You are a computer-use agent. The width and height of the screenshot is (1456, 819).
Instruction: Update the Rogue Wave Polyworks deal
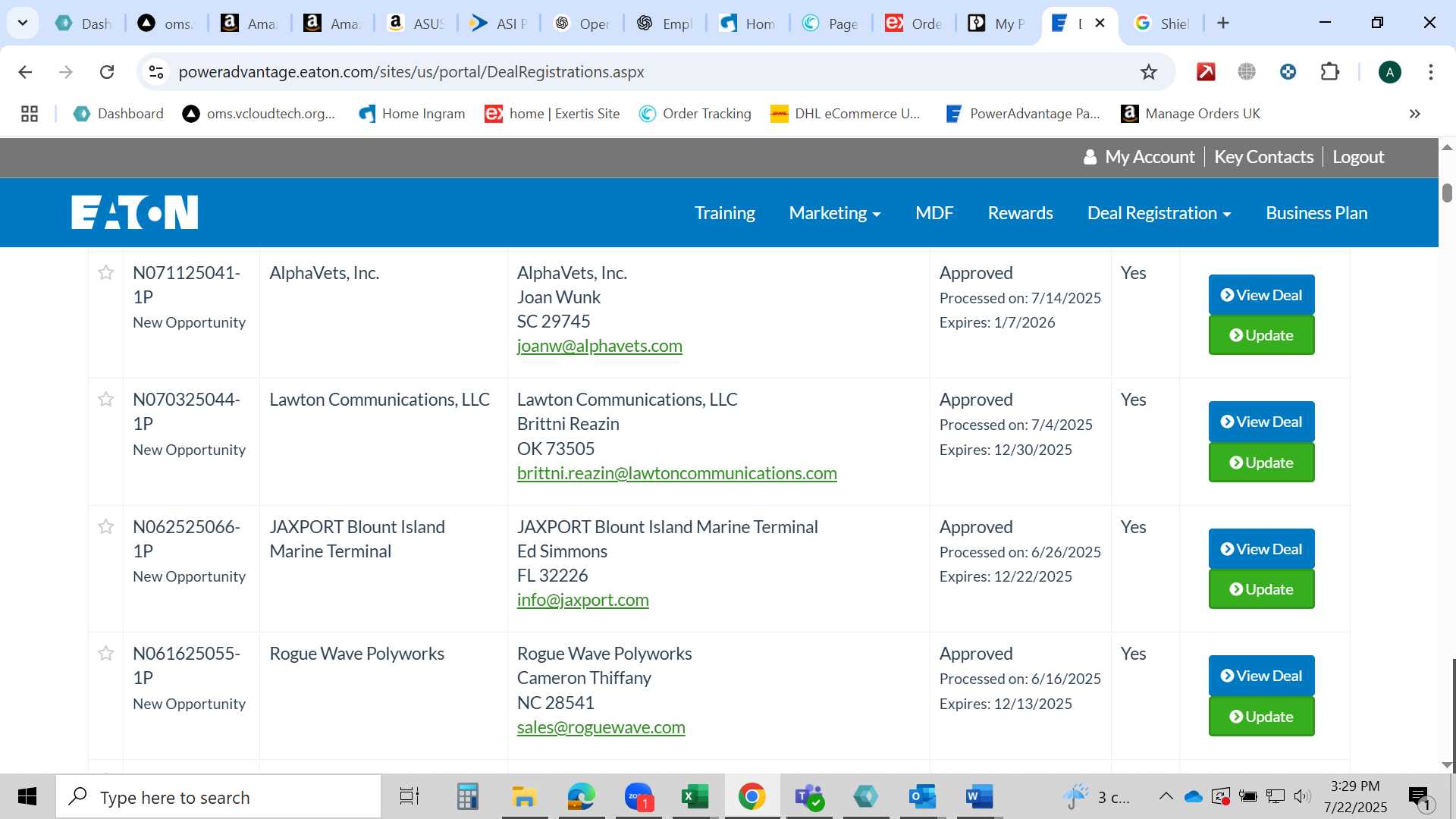[x=1261, y=717]
